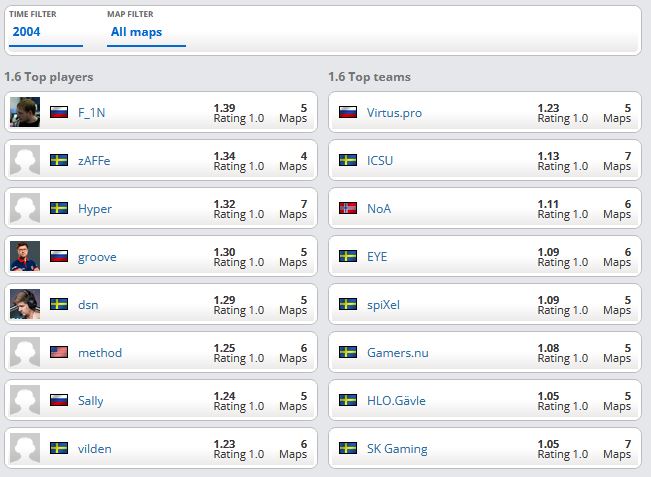The image size is (651, 477).
Task: Click the spiXel team link
Action: pyautogui.click(x=383, y=305)
